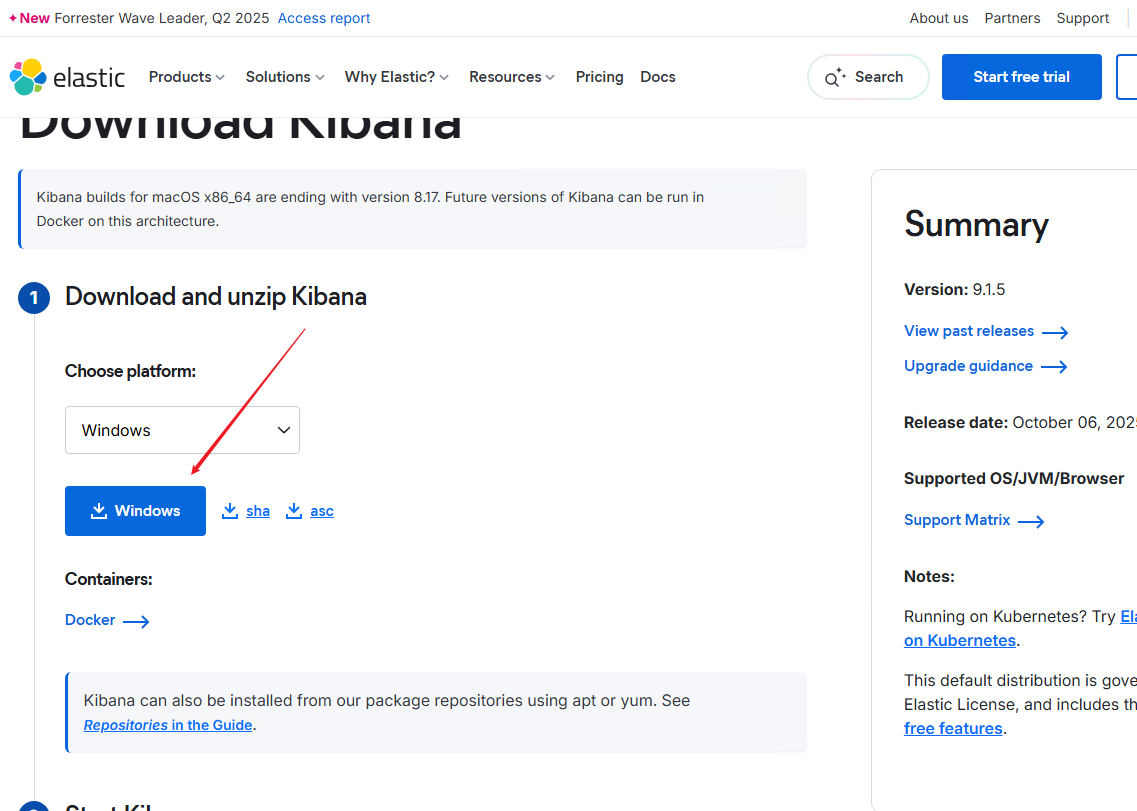Click the Elastic logo
This screenshot has height=811, width=1137.
(x=67, y=77)
